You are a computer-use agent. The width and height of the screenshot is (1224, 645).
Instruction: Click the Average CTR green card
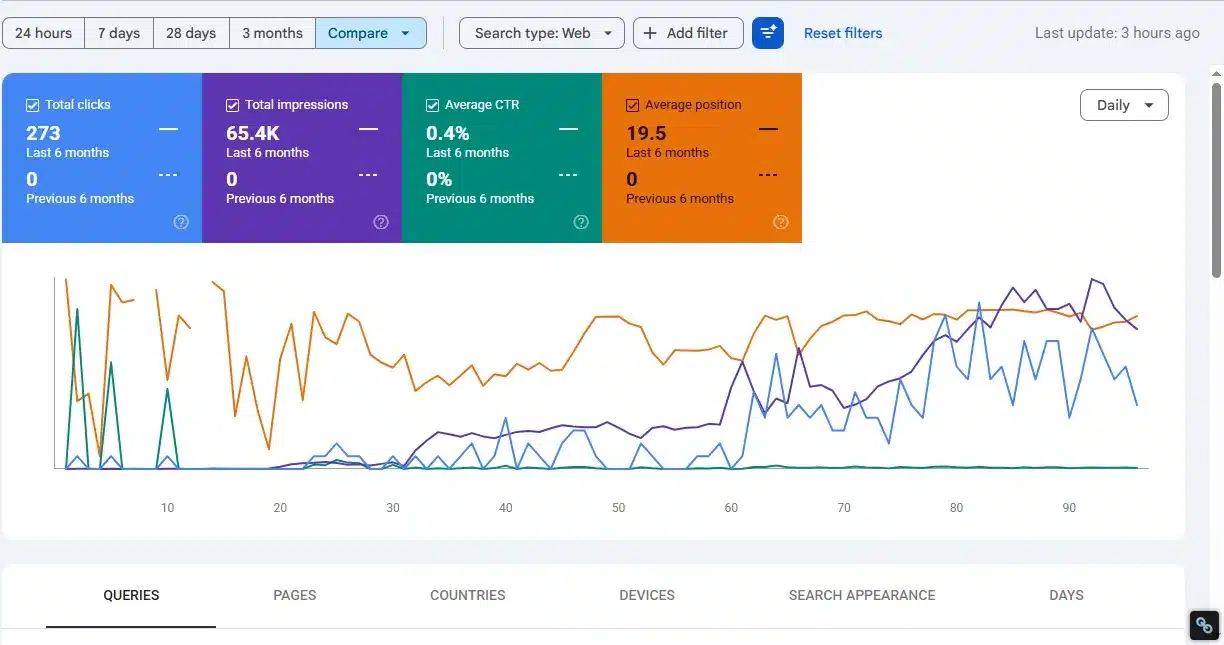click(x=502, y=158)
